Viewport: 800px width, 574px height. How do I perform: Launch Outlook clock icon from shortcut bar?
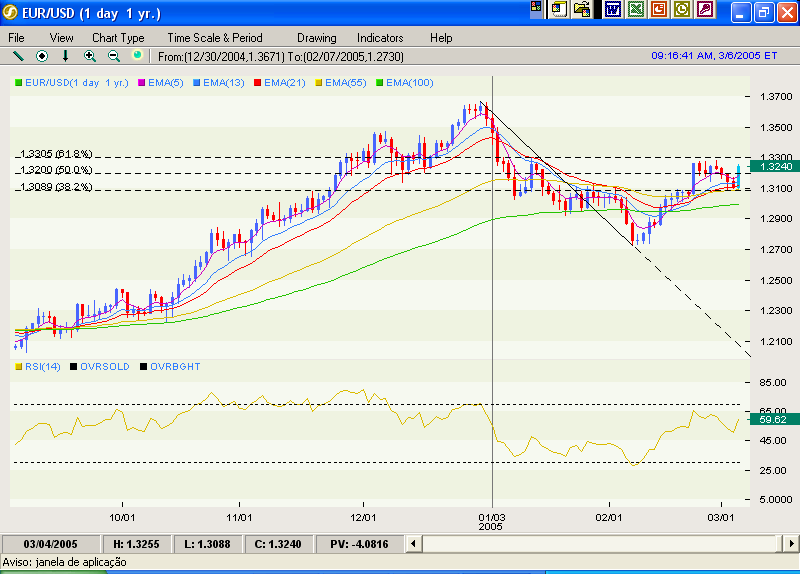[x=682, y=9]
